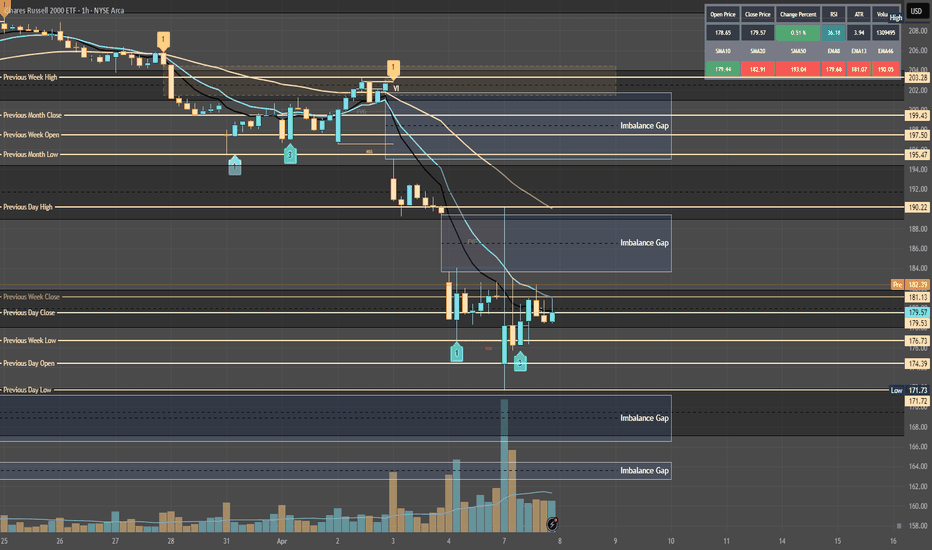Click the Pre 182.39 pre-market price label
Image resolution: width=932 pixels, height=550 pixels.
[910, 285]
